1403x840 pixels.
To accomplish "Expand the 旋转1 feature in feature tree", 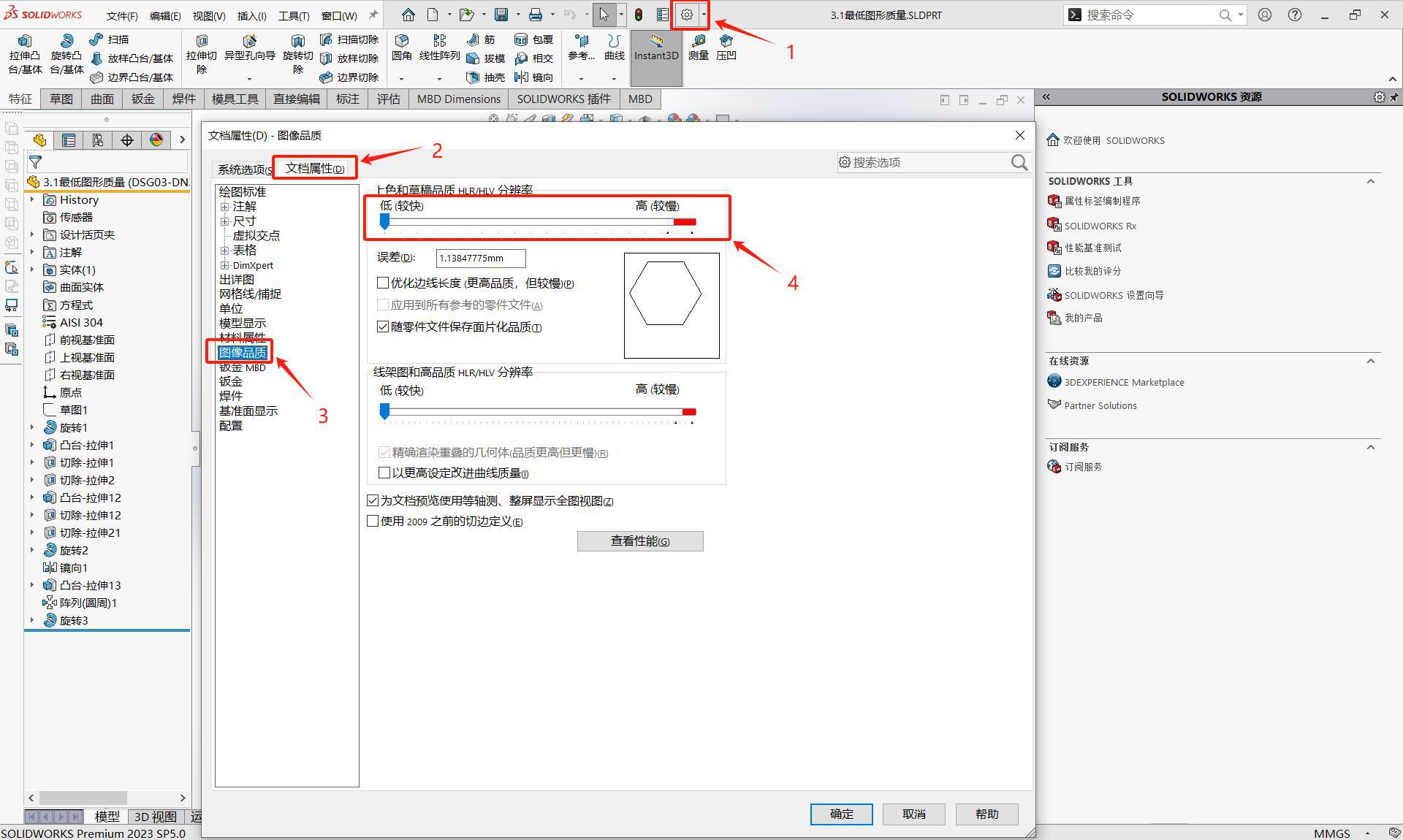I will pos(31,427).
